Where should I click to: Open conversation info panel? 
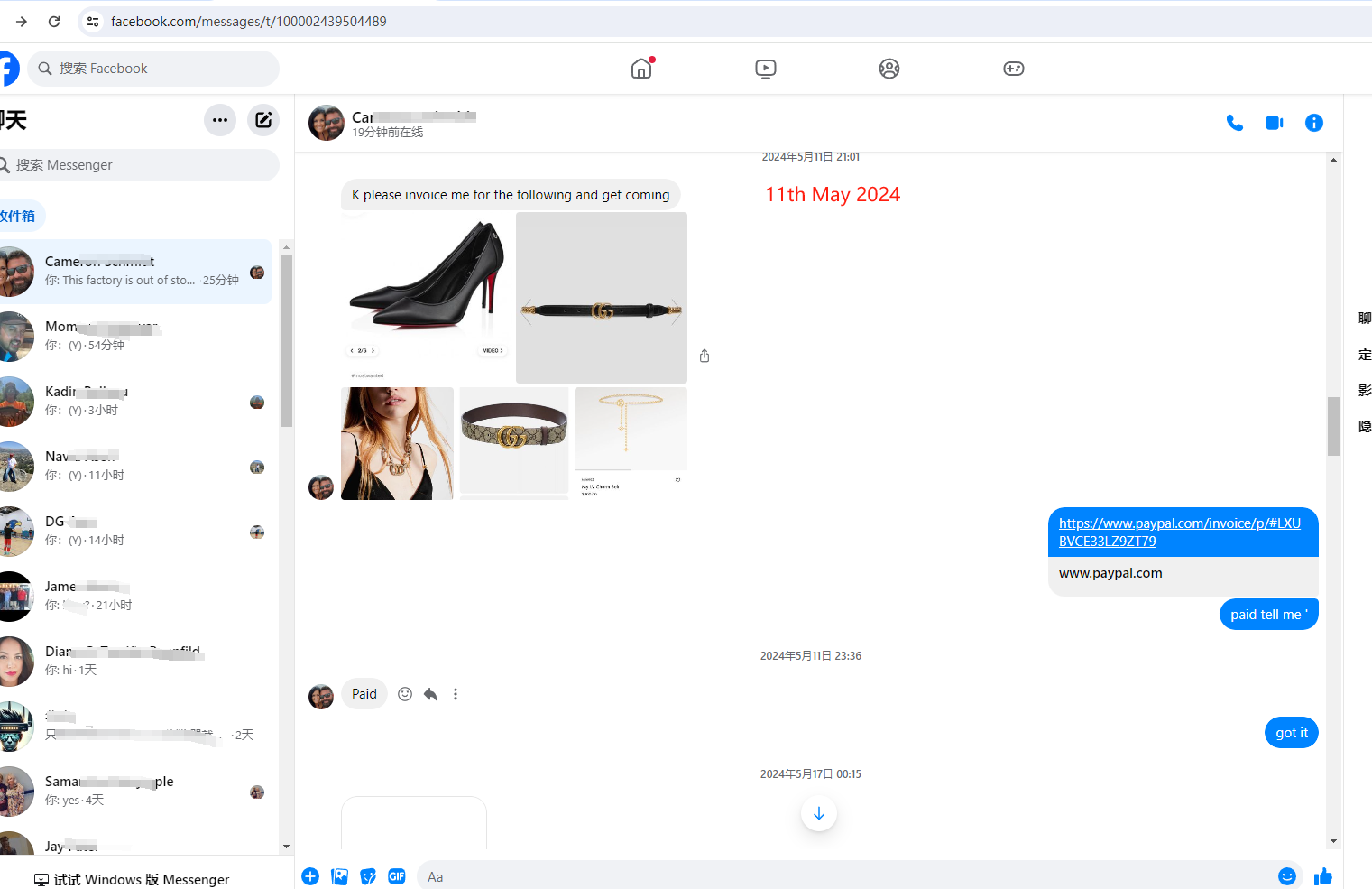1313,123
